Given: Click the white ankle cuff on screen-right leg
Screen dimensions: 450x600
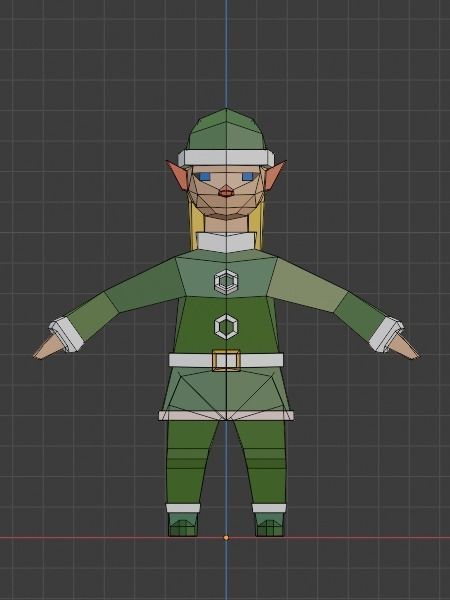Looking at the screenshot, I should [269, 508].
